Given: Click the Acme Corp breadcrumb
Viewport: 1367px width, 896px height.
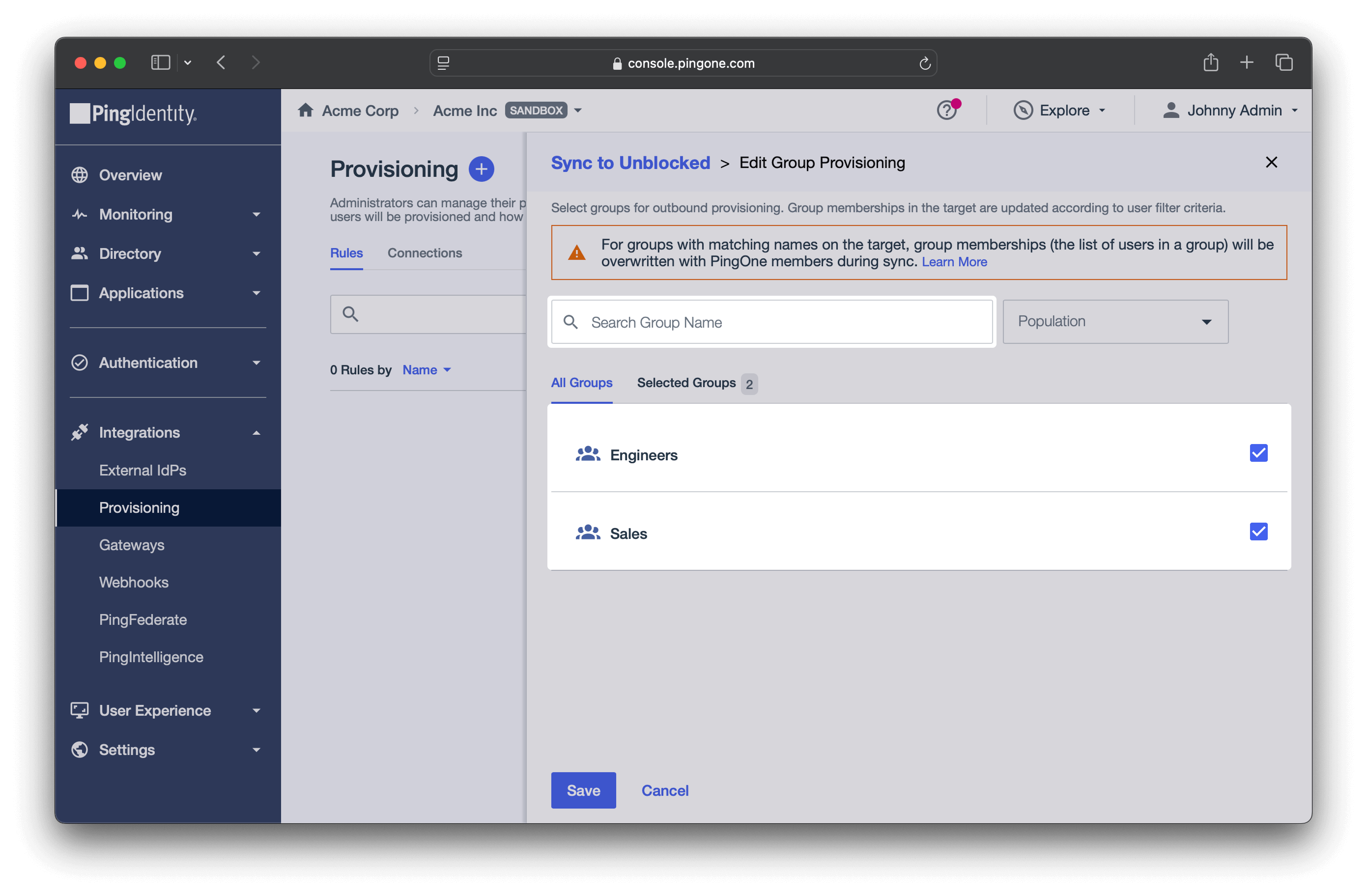Looking at the screenshot, I should point(360,110).
